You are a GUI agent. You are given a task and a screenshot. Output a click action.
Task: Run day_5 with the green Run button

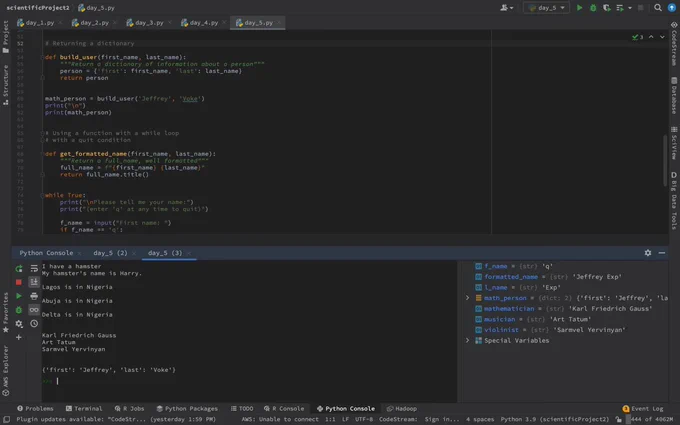579,8
